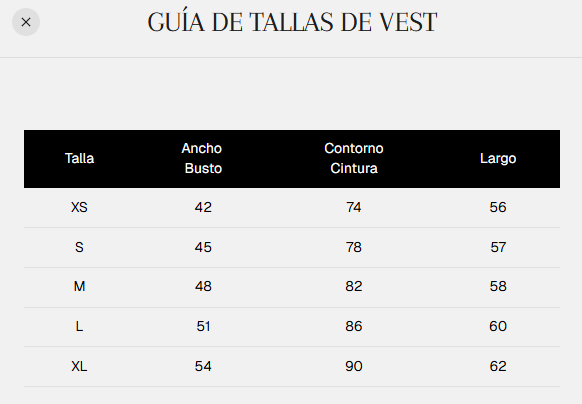This screenshot has height=404, width=582.
Task: Click the XS size row label
Action: pos(79,207)
